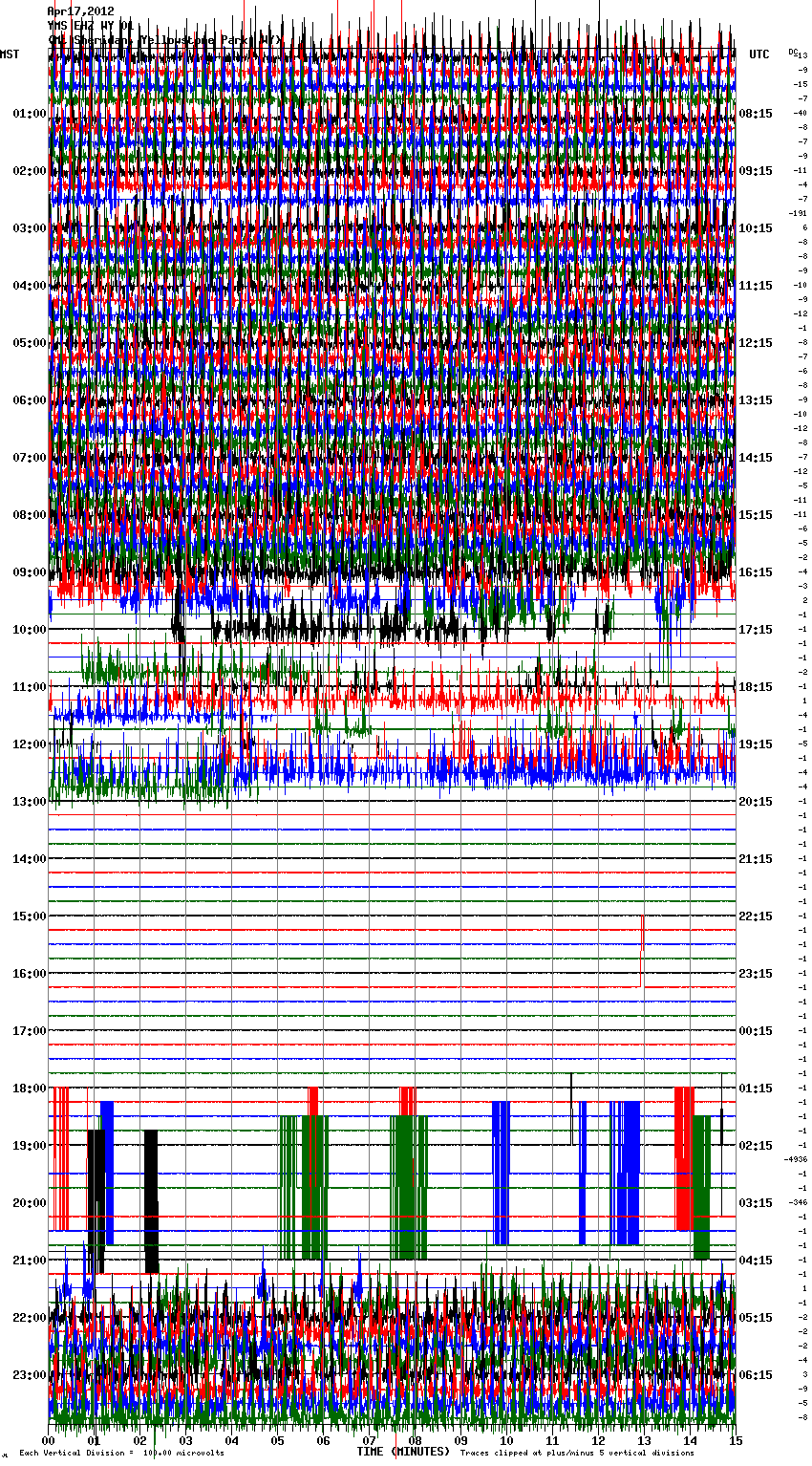Click the 08:15 UTC time label
The image size is (812, 1466).
pyautogui.click(x=756, y=114)
